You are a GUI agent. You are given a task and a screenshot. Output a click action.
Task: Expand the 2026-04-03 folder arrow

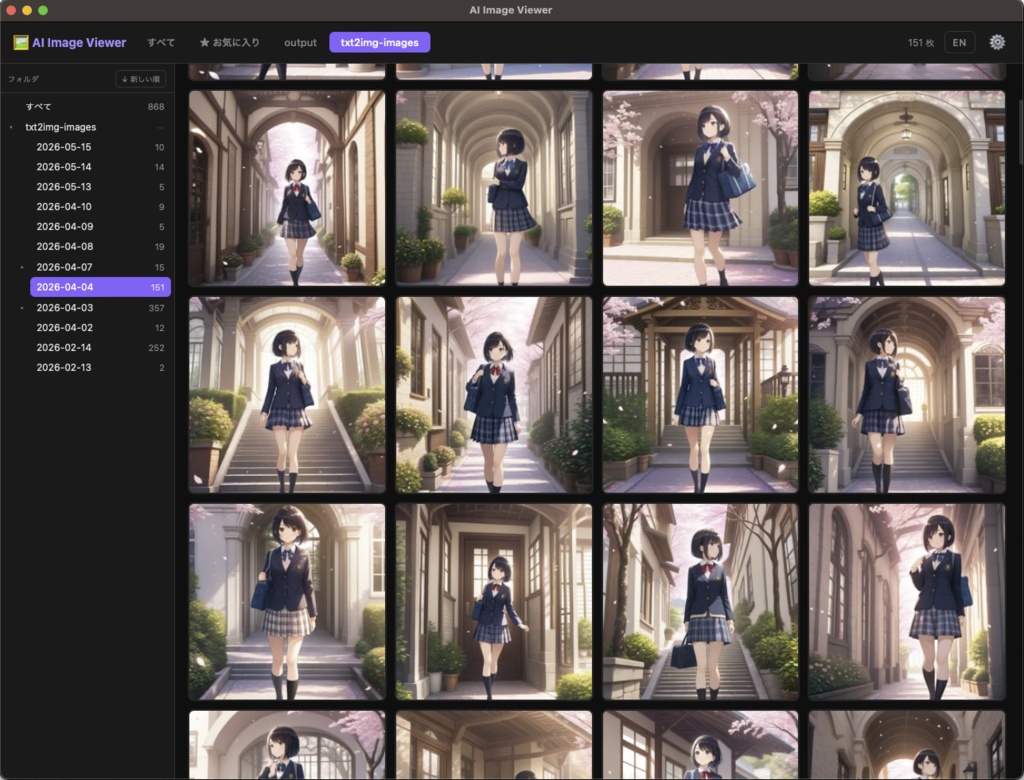pyautogui.click(x=22, y=308)
